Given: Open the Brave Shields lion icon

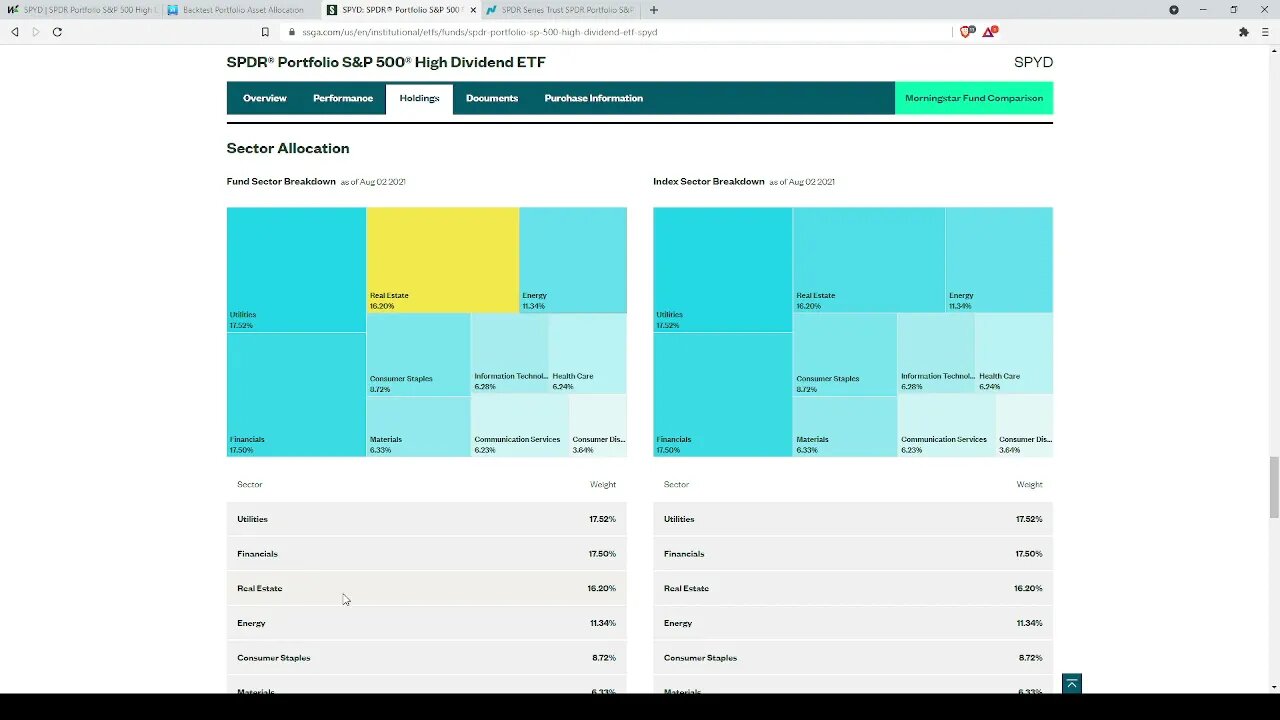Looking at the screenshot, I should coord(966,32).
